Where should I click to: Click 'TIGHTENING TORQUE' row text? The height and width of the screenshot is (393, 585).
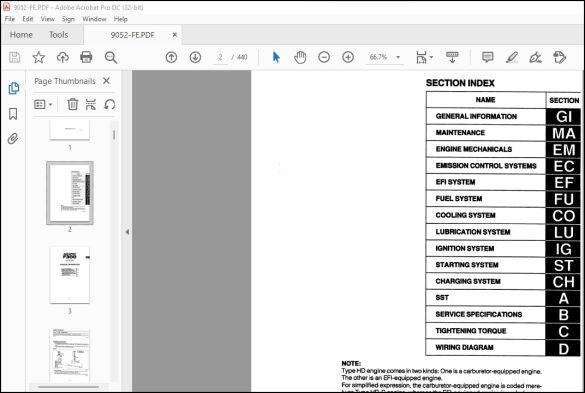tap(471, 331)
